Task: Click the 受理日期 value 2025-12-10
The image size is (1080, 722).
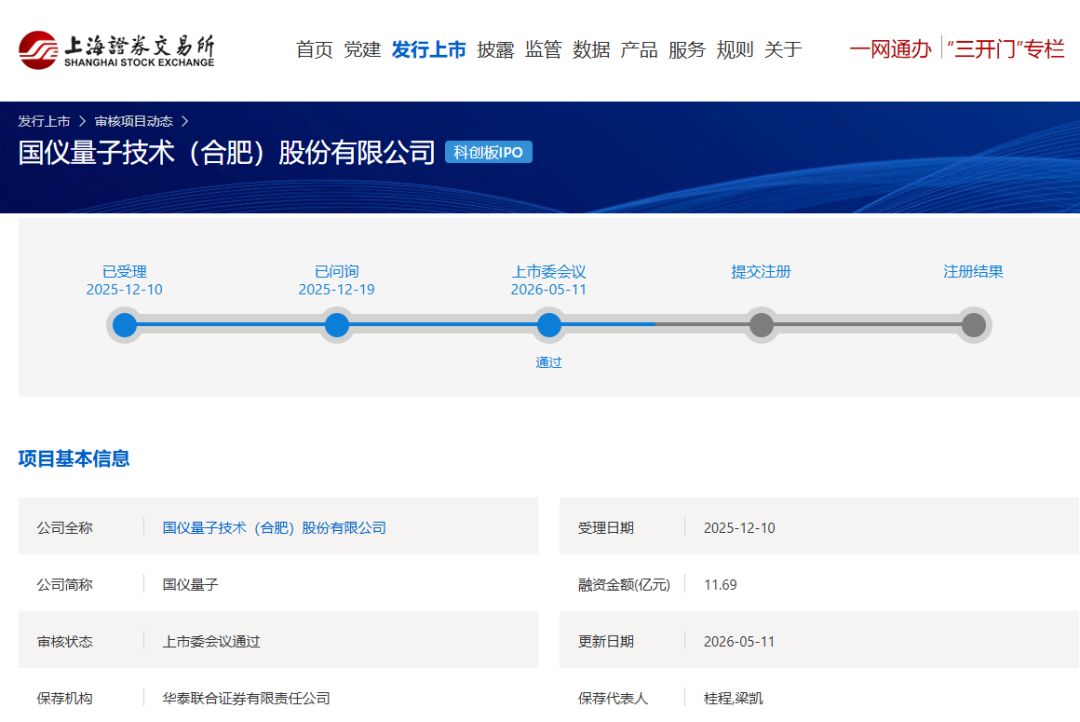Action: (739, 528)
